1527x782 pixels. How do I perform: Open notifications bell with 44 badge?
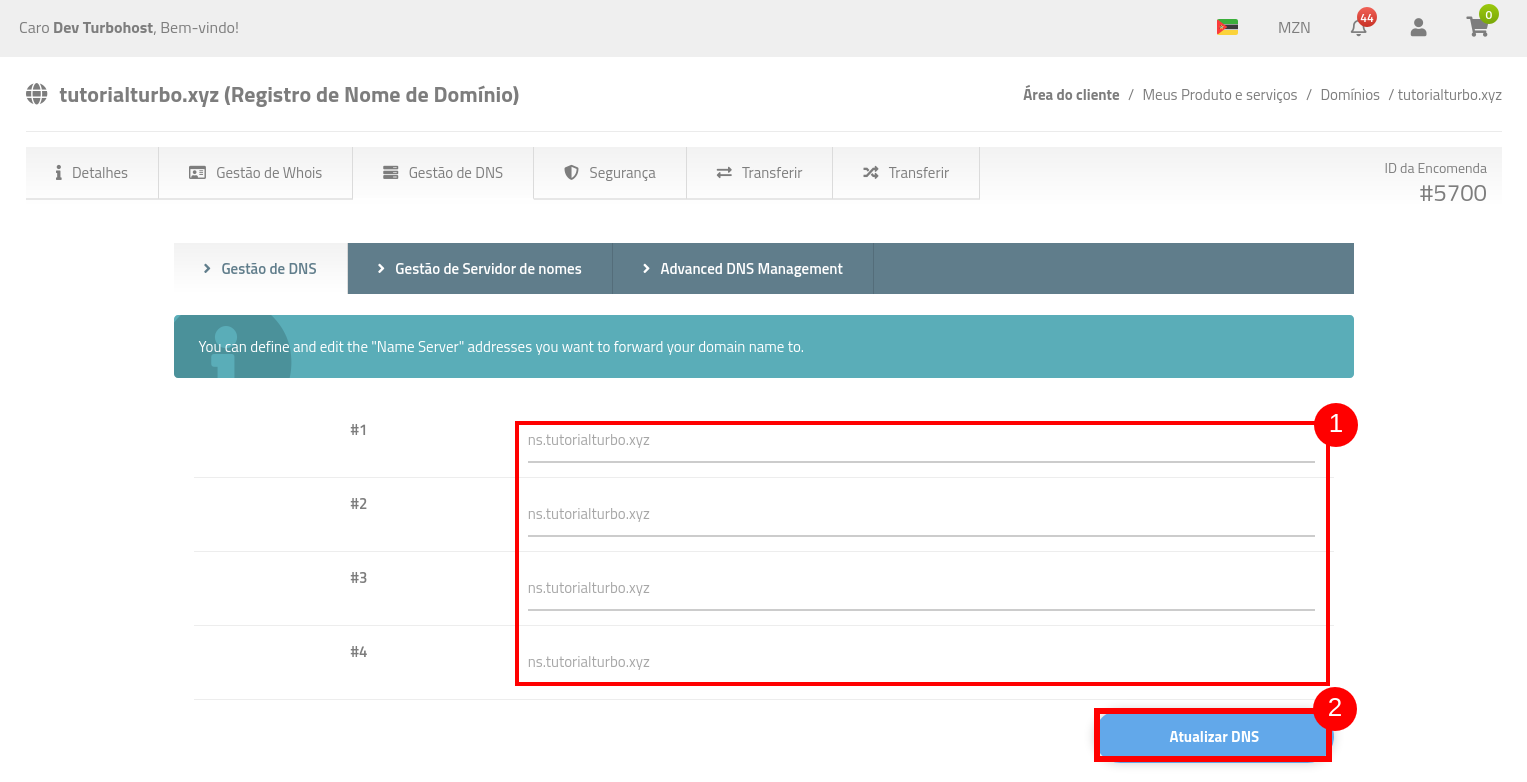tap(1358, 28)
